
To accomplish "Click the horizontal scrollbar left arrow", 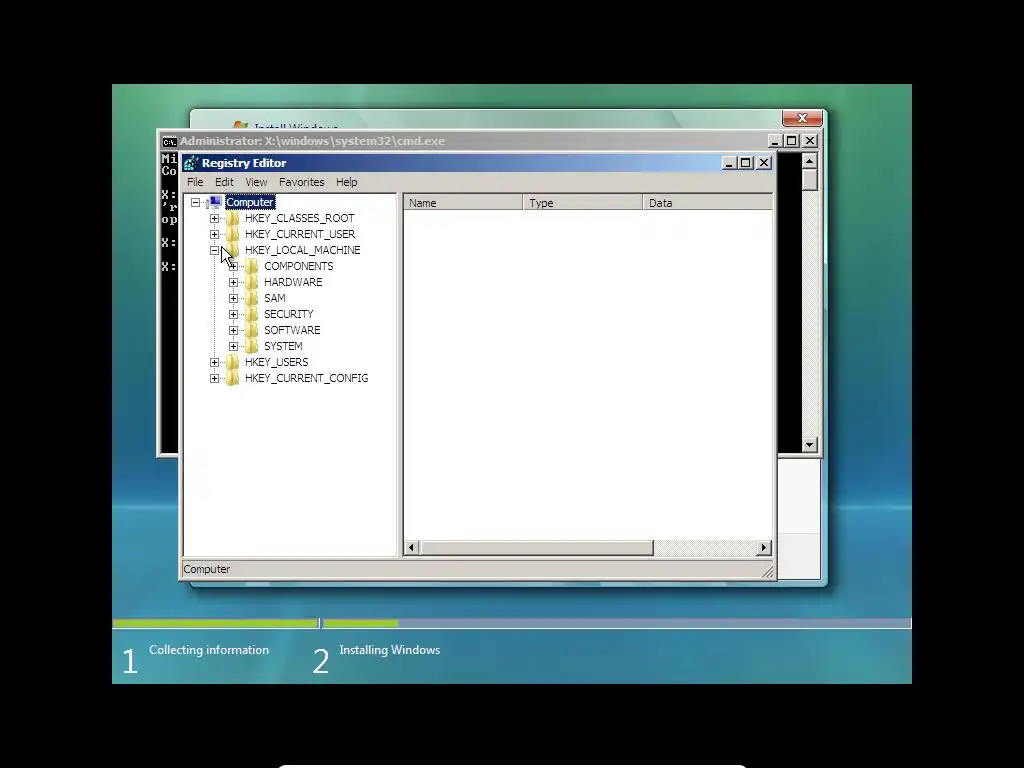I will pos(411,547).
